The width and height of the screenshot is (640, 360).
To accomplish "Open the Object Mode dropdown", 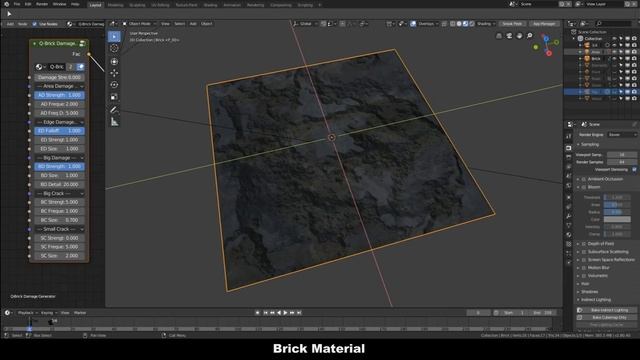I will point(139,24).
